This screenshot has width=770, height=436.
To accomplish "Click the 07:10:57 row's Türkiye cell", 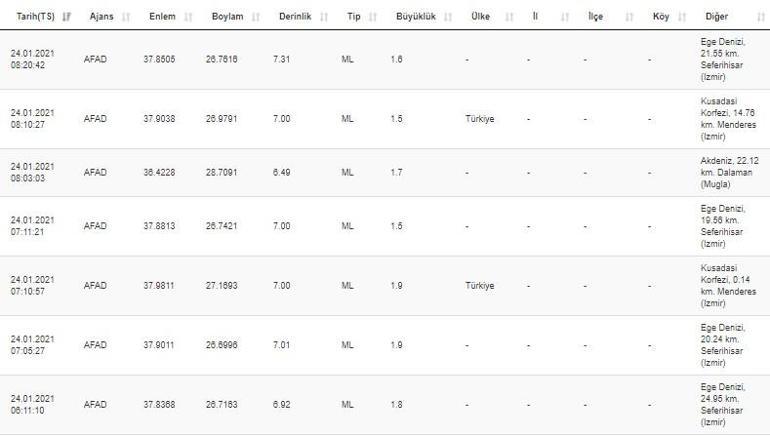I will click(x=479, y=285).
